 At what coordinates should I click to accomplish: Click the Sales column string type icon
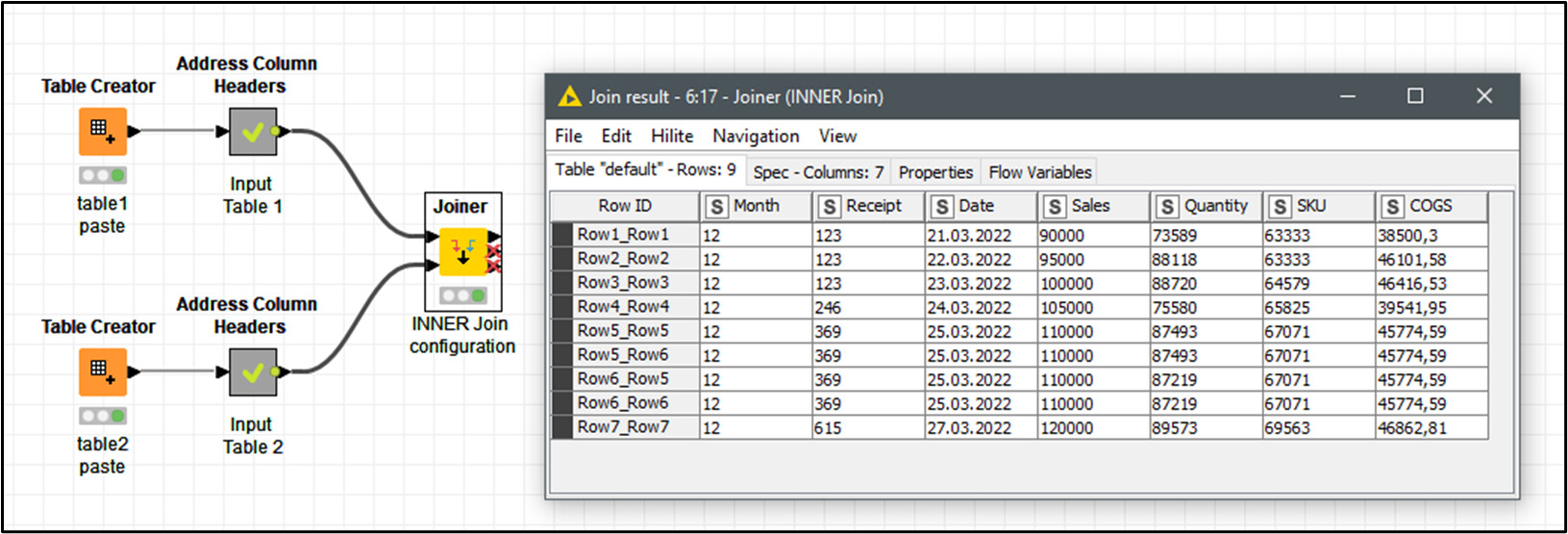1055,207
